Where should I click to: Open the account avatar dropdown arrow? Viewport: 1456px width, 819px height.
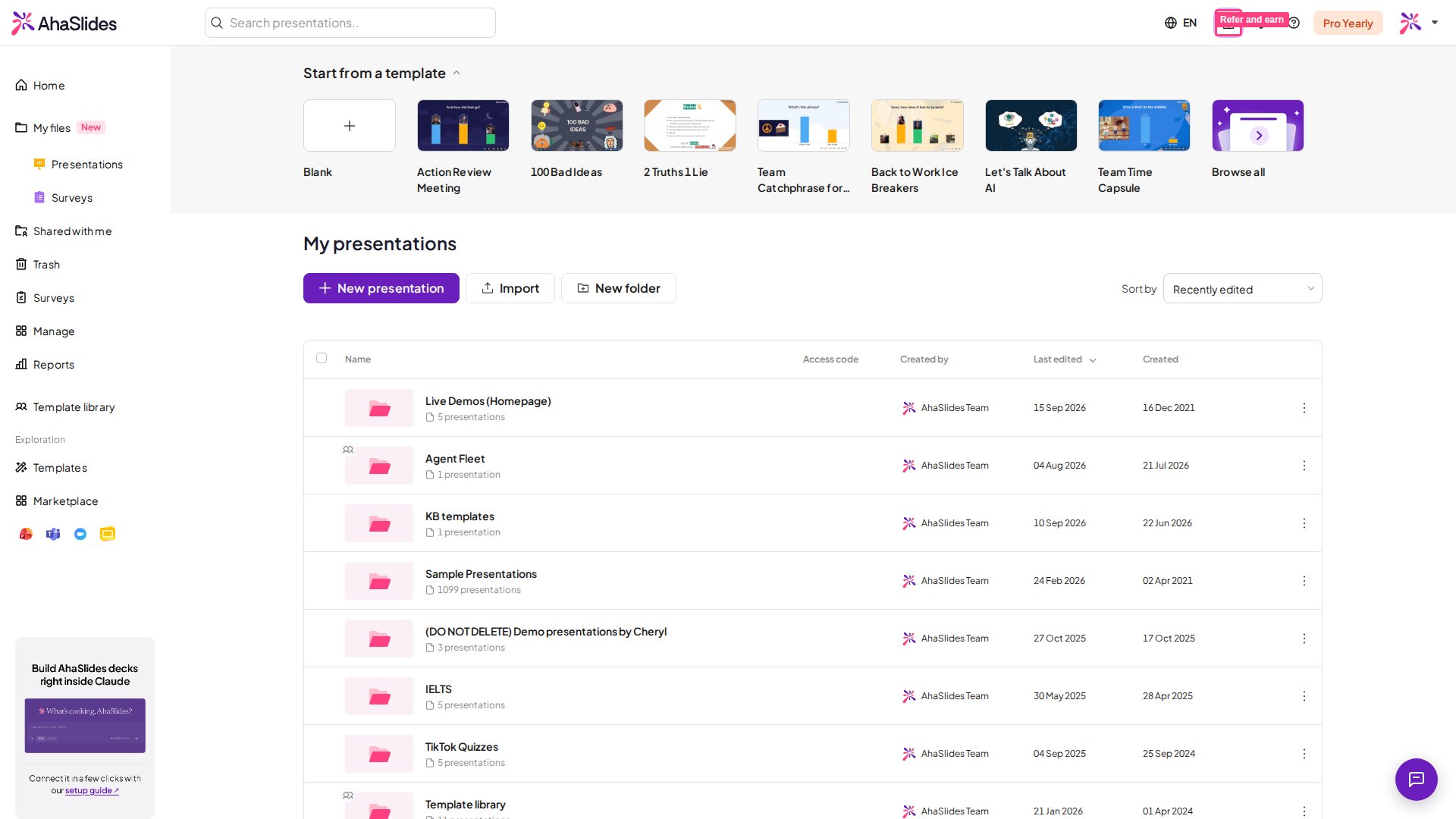click(x=1435, y=23)
